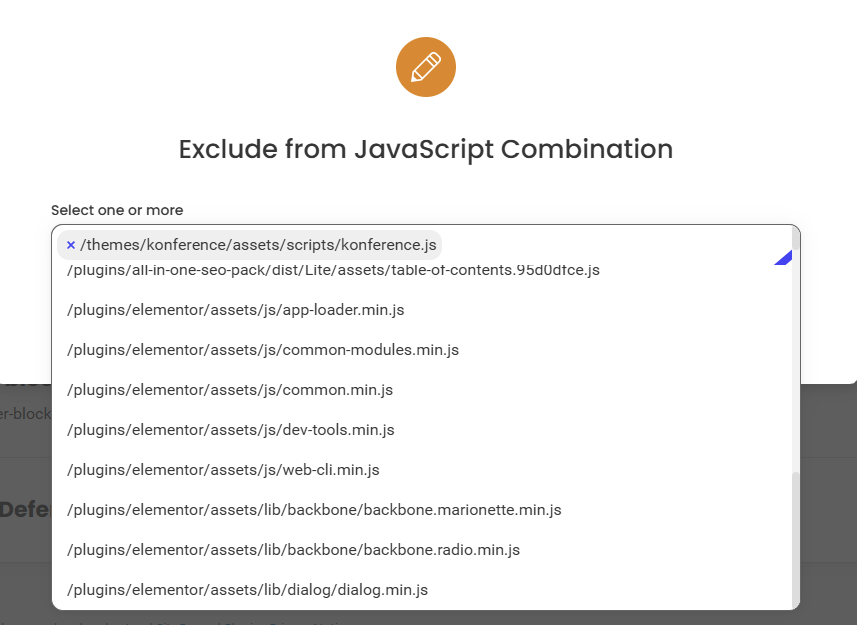857x625 pixels.
Task: Click the "Select one or more" label
Action: [117, 210]
